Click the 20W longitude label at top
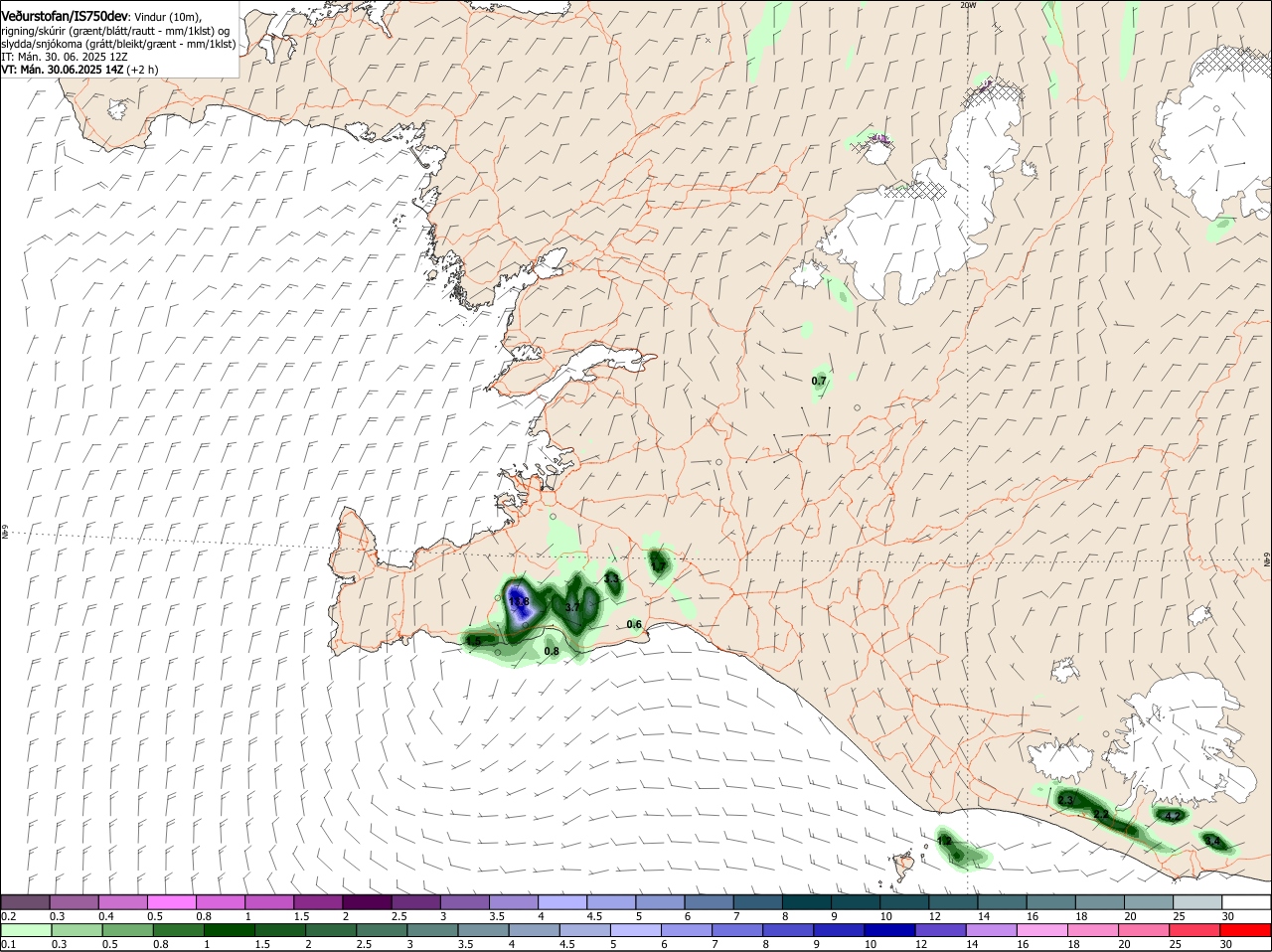Viewport: 1272px width, 952px height. (968, 5)
